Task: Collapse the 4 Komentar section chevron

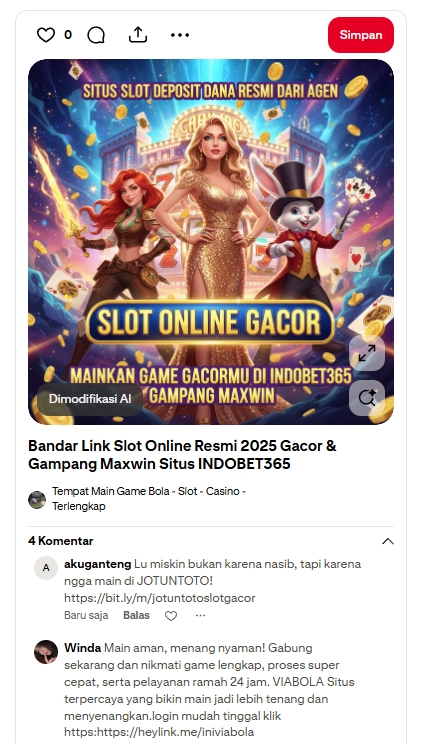Action: coord(388,541)
